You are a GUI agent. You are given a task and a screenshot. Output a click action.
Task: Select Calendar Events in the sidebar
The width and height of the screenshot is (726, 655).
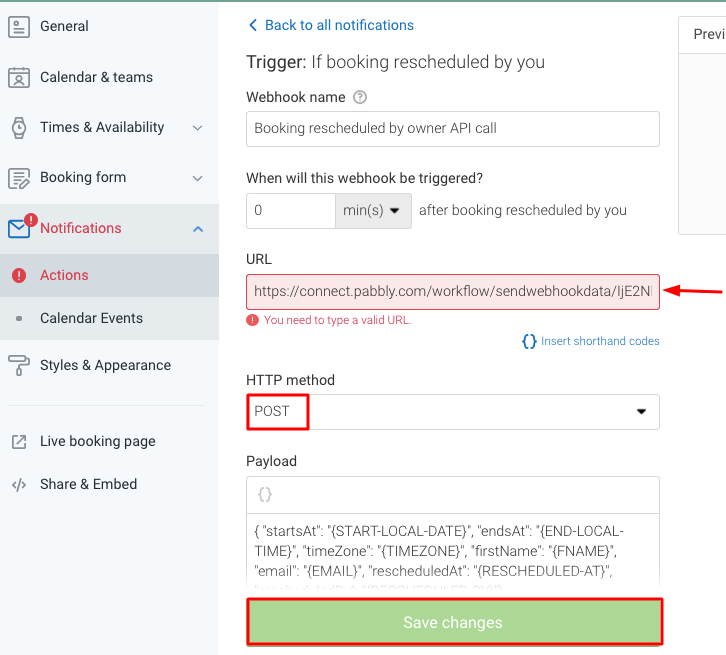pyautogui.click(x=91, y=318)
